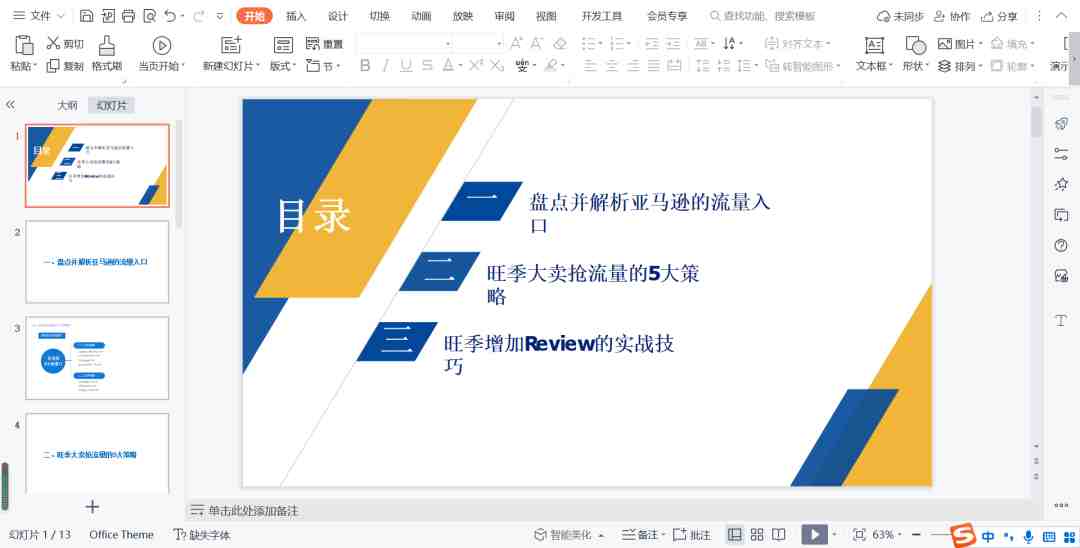Open the Design (设计) tab

[338, 16]
